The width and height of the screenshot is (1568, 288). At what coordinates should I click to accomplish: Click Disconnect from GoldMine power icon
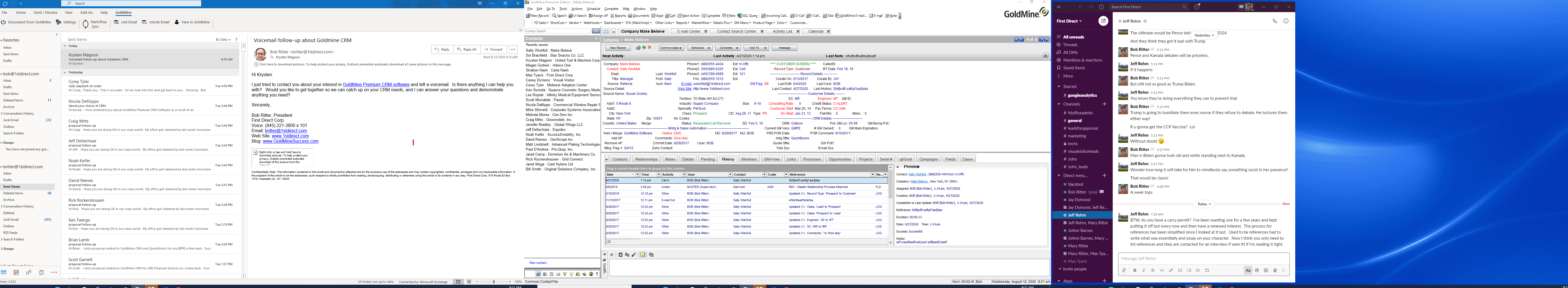pos(4,22)
